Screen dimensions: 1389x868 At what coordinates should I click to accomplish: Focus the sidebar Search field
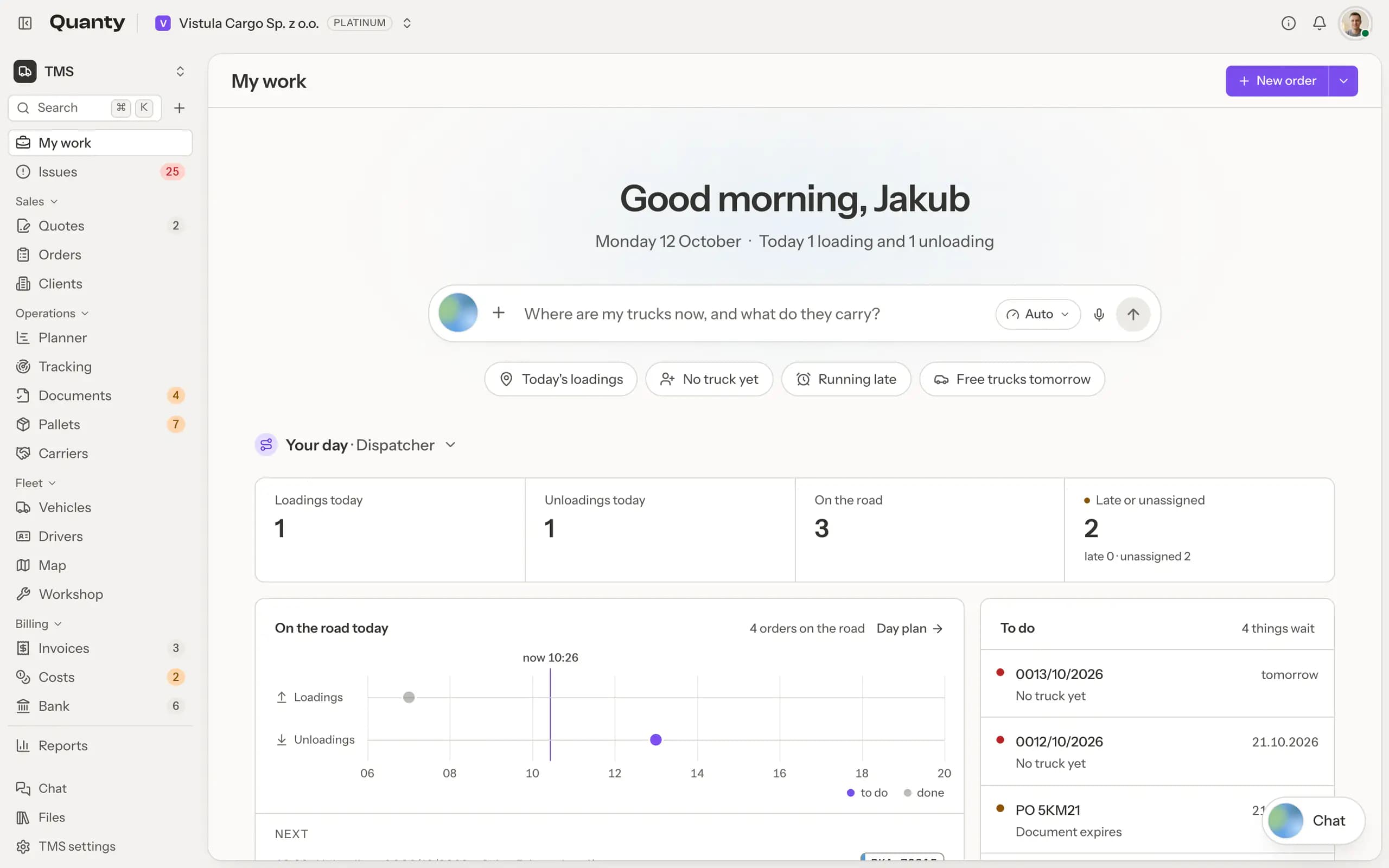tap(85, 108)
